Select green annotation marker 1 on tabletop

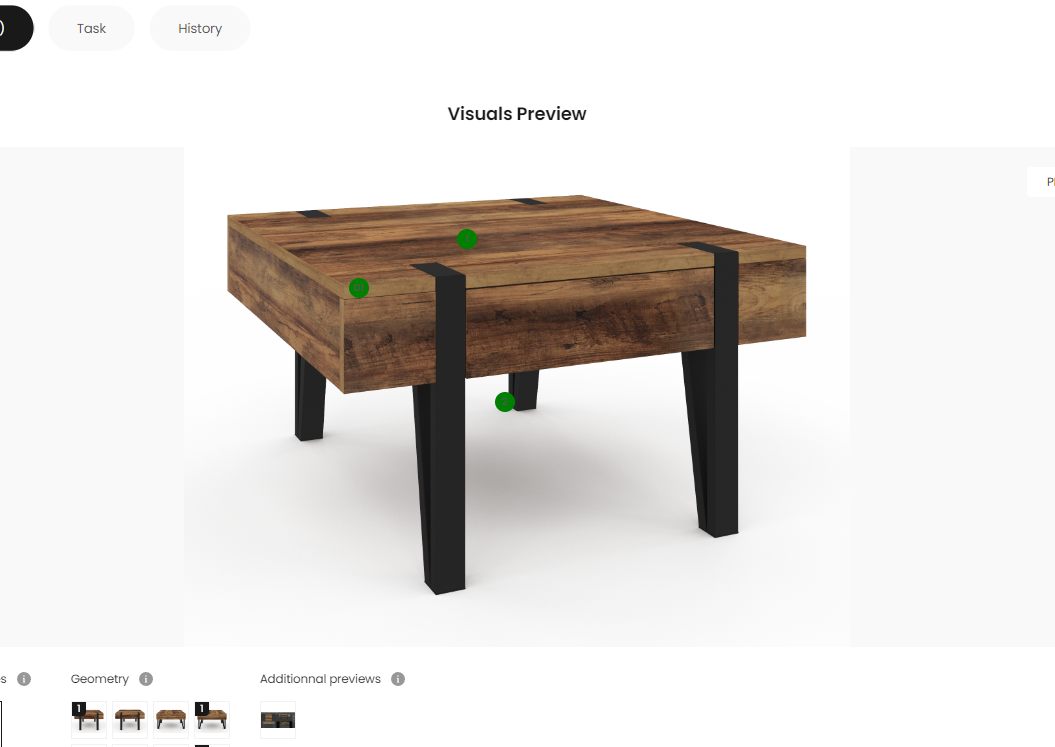click(467, 239)
